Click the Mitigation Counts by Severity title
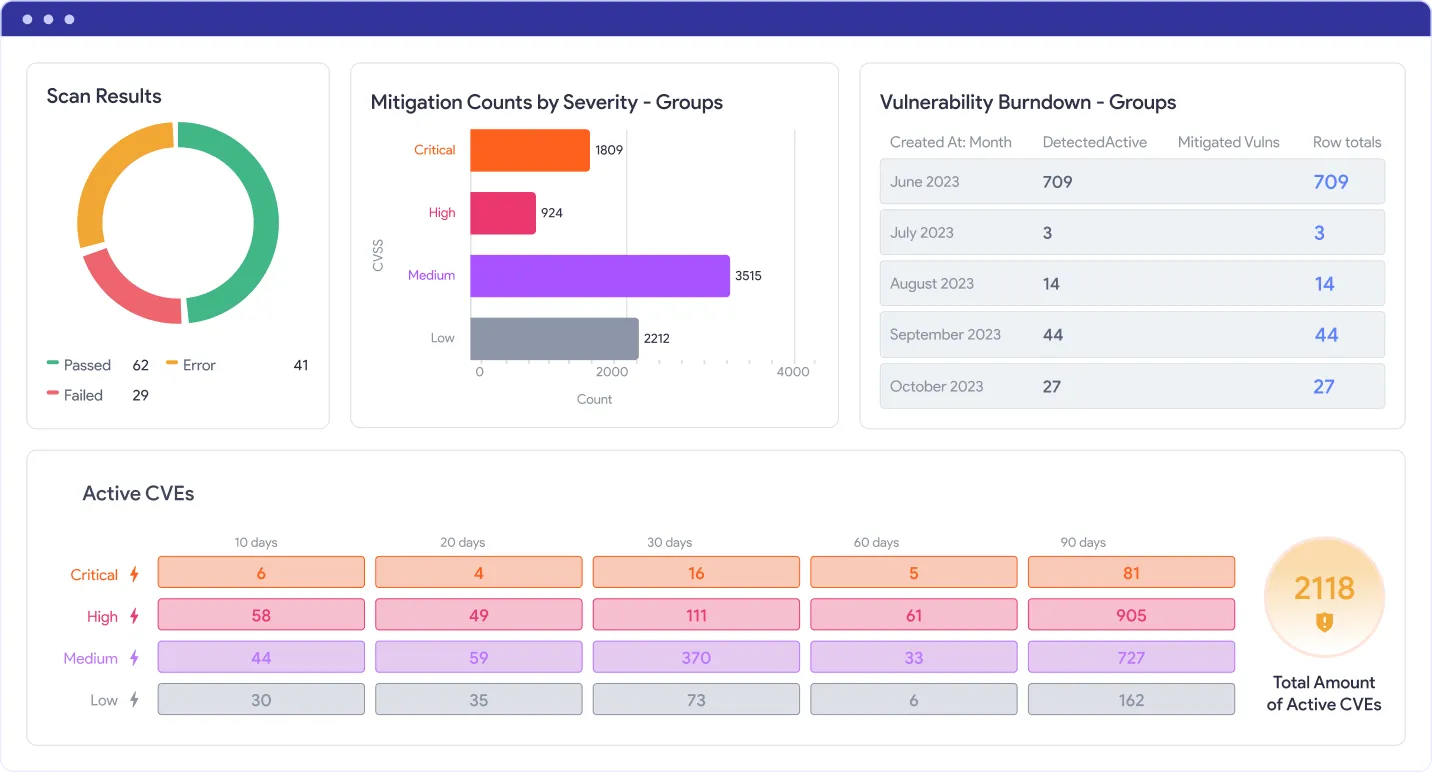This screenshot has width=1432, height=773. (x=547, y=102)
